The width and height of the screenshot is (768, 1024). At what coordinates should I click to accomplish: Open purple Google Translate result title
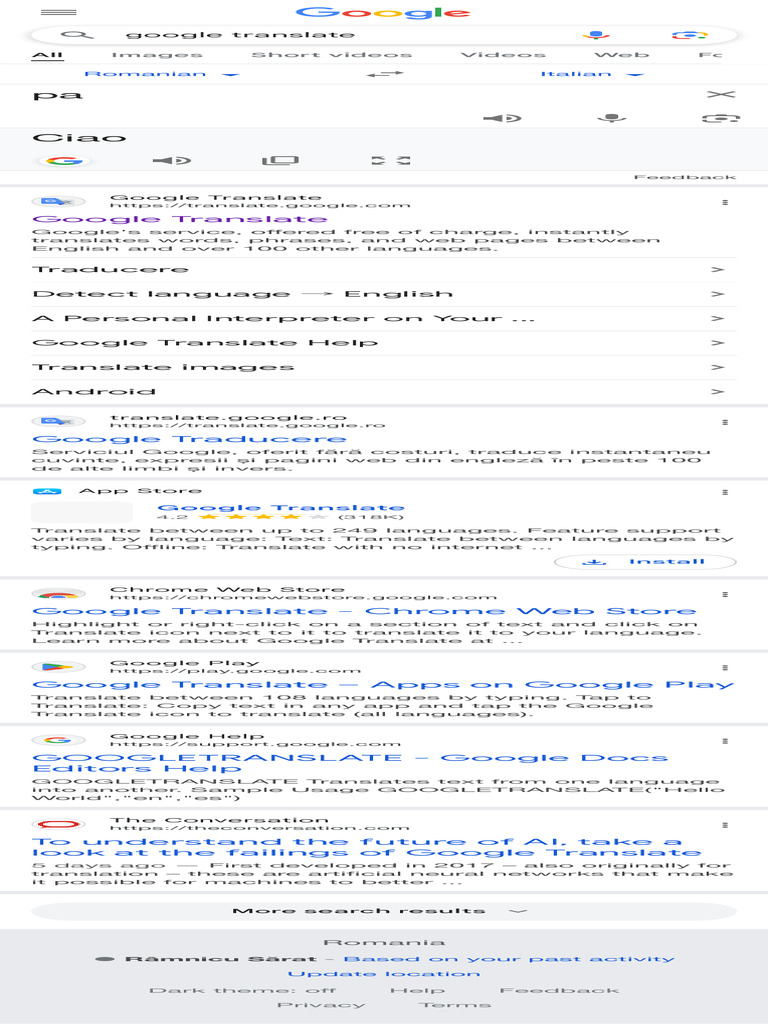point(180,219)
